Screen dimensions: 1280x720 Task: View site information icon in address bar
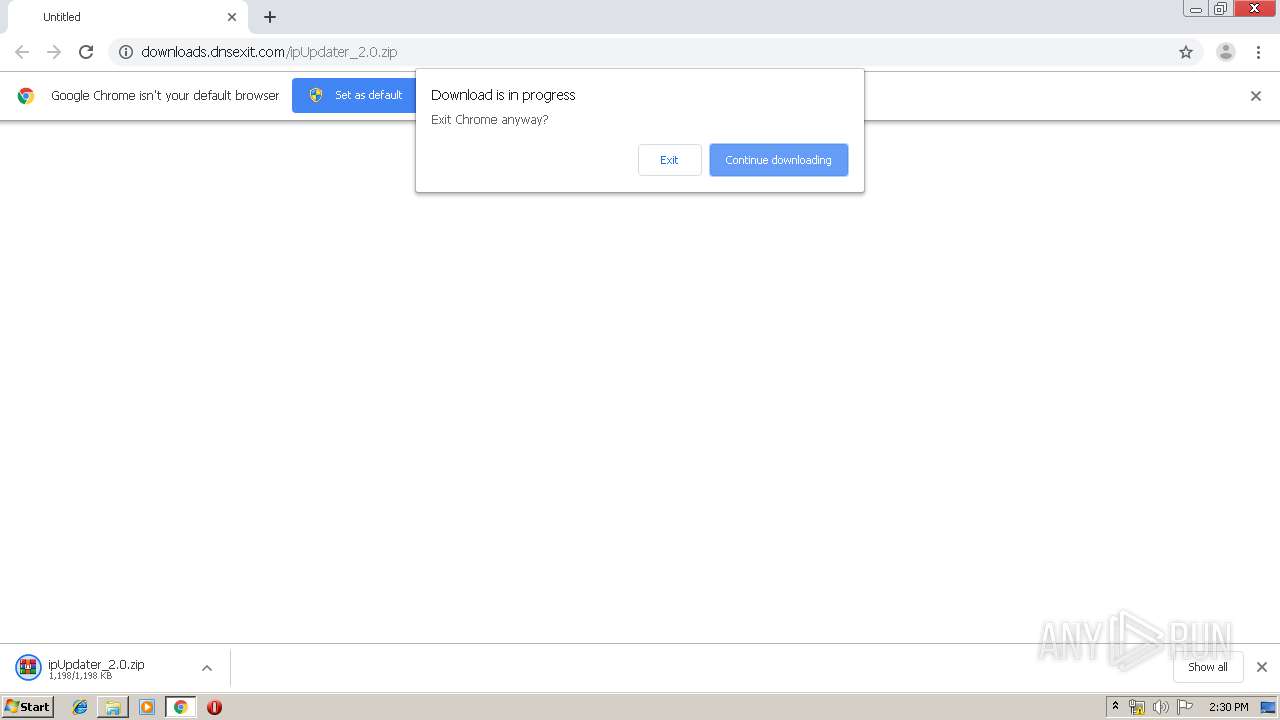[126, 52]
